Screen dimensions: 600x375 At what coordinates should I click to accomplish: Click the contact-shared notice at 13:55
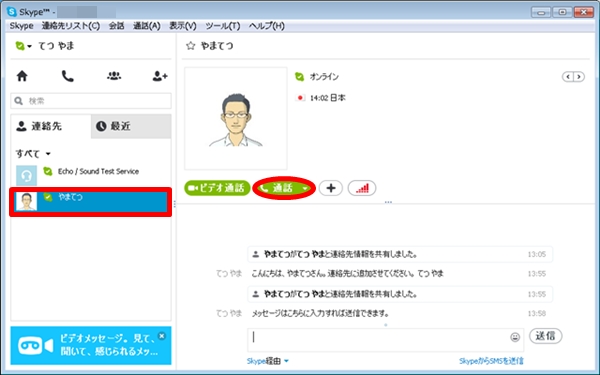[x=400, y=294]
